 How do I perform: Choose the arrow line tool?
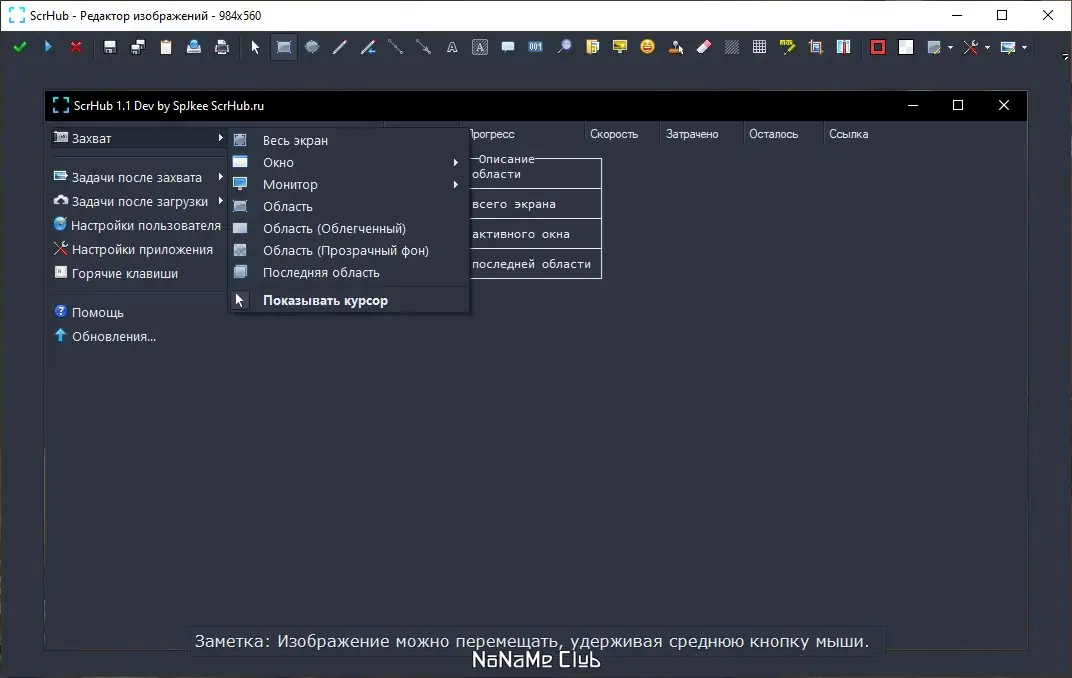coord(424,47)
